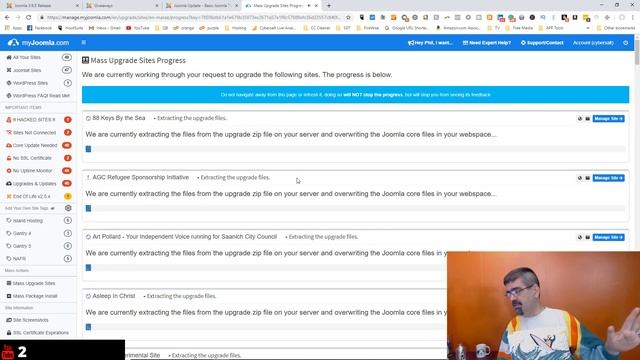Click the End Of Life Joomla icon
The height and width of the screenshot is (360, 640).
[x=9, y=196]
